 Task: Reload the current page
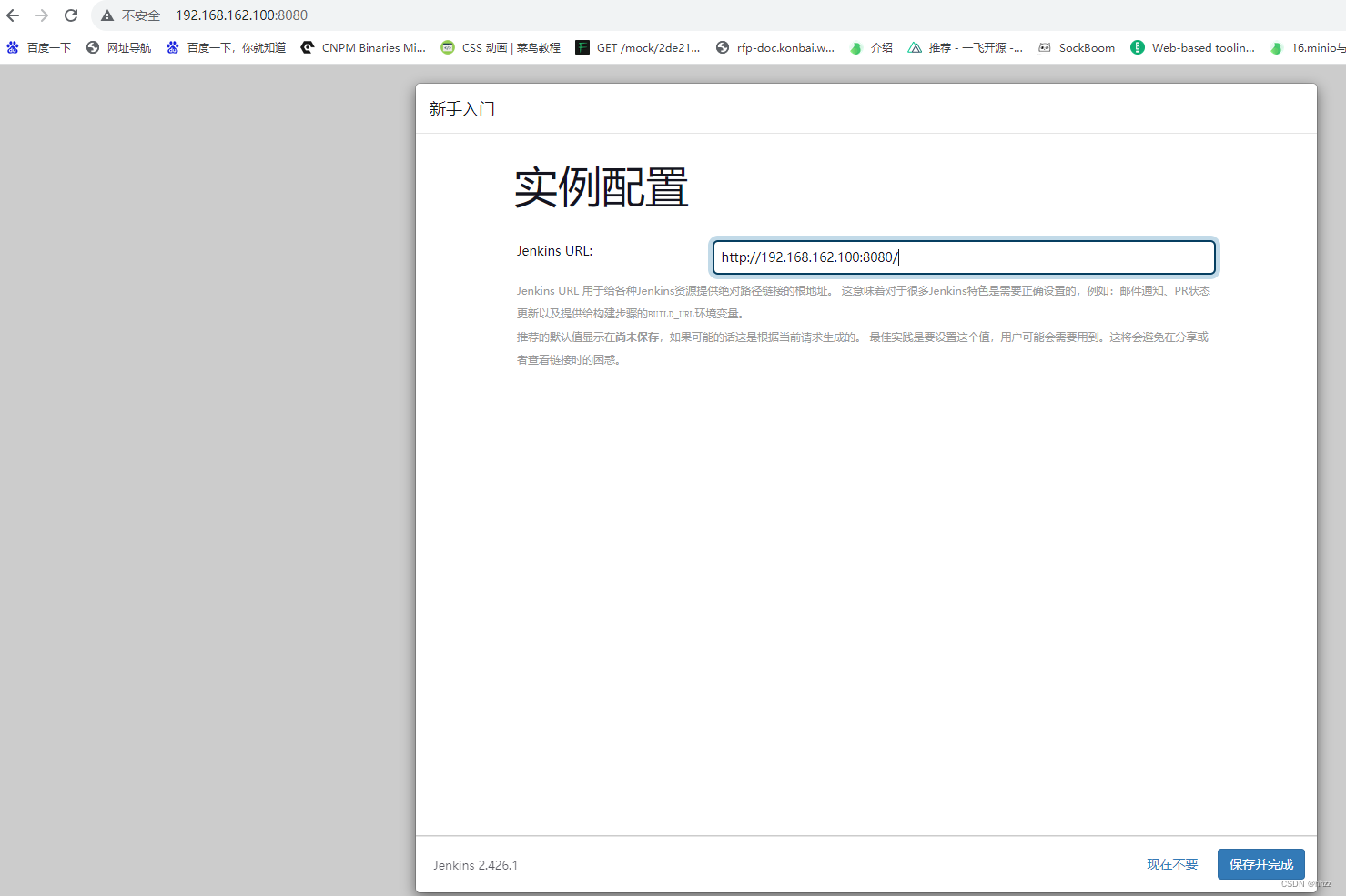point(71,15)
